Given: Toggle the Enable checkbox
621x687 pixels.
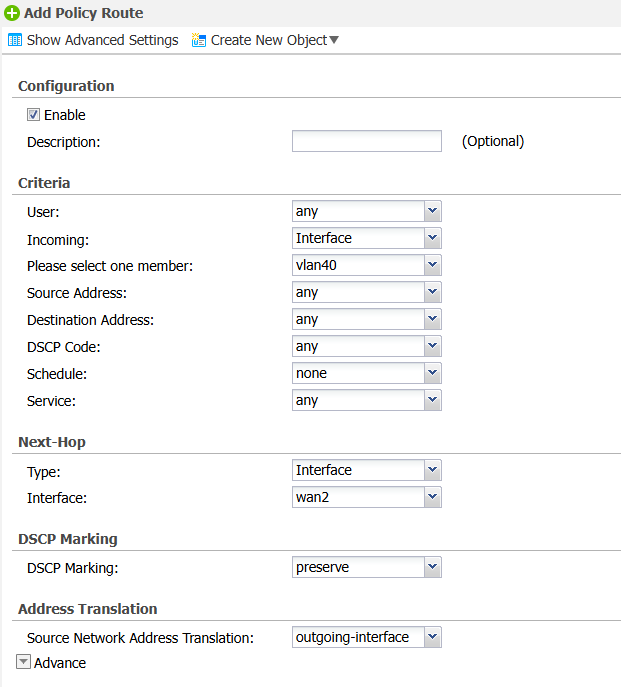Looking at the screenshot, I should pyautogui.click(x=33, y=115).
